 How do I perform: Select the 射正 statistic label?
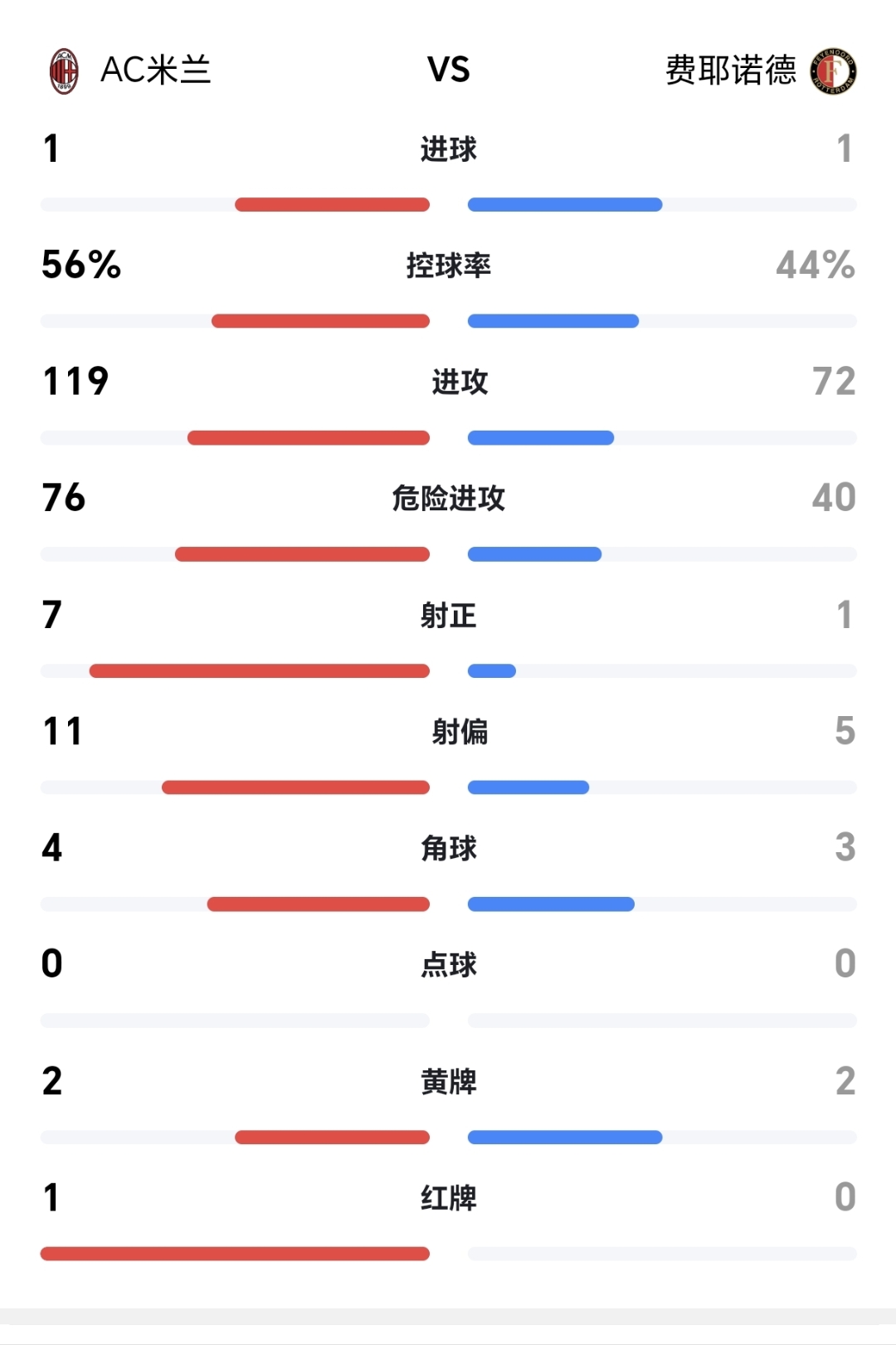(x=448, y=616)
